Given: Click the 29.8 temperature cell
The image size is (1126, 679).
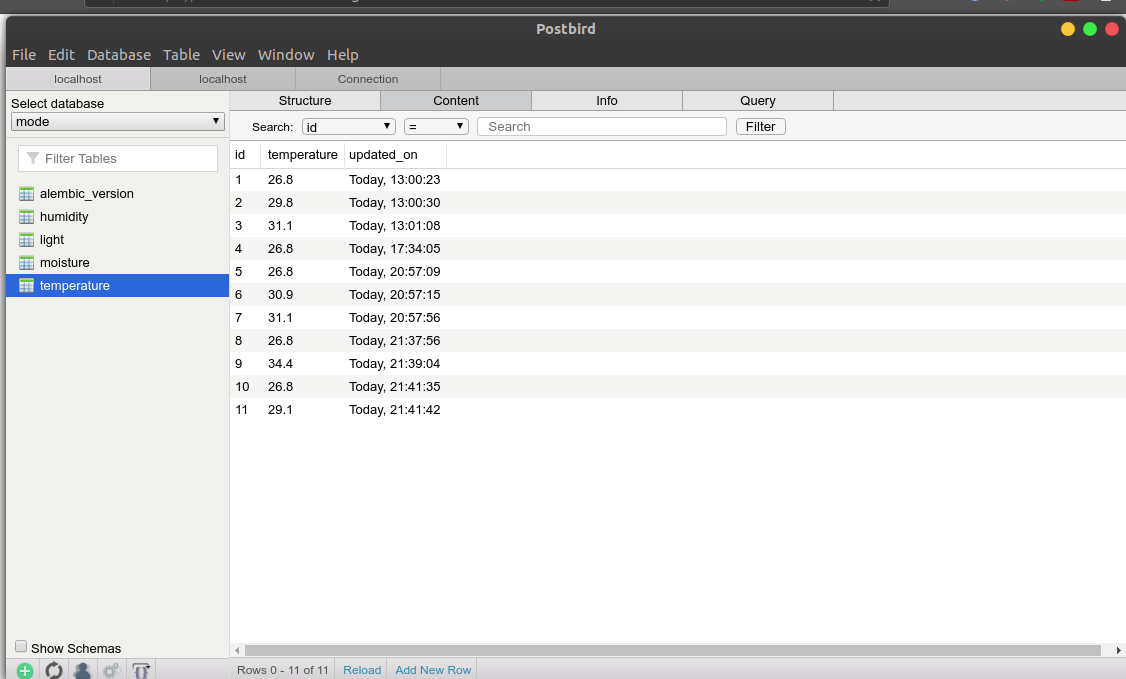Looking at the screenshot, I should (280, 203).
